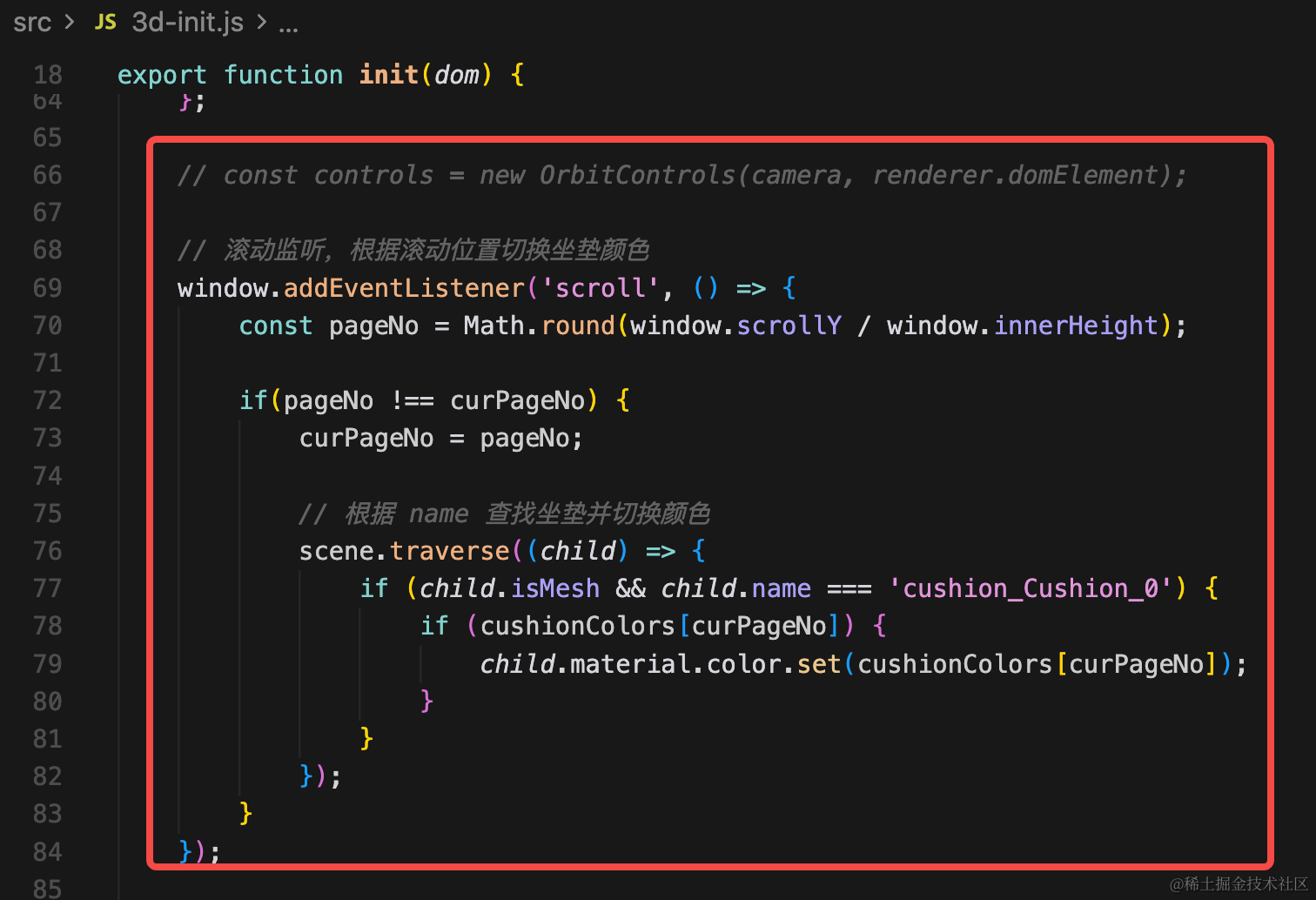Click 'innerHeight' property on line 70
Image resolution: width=1316 pixels, height=900 pixels.
[1076, 326]
